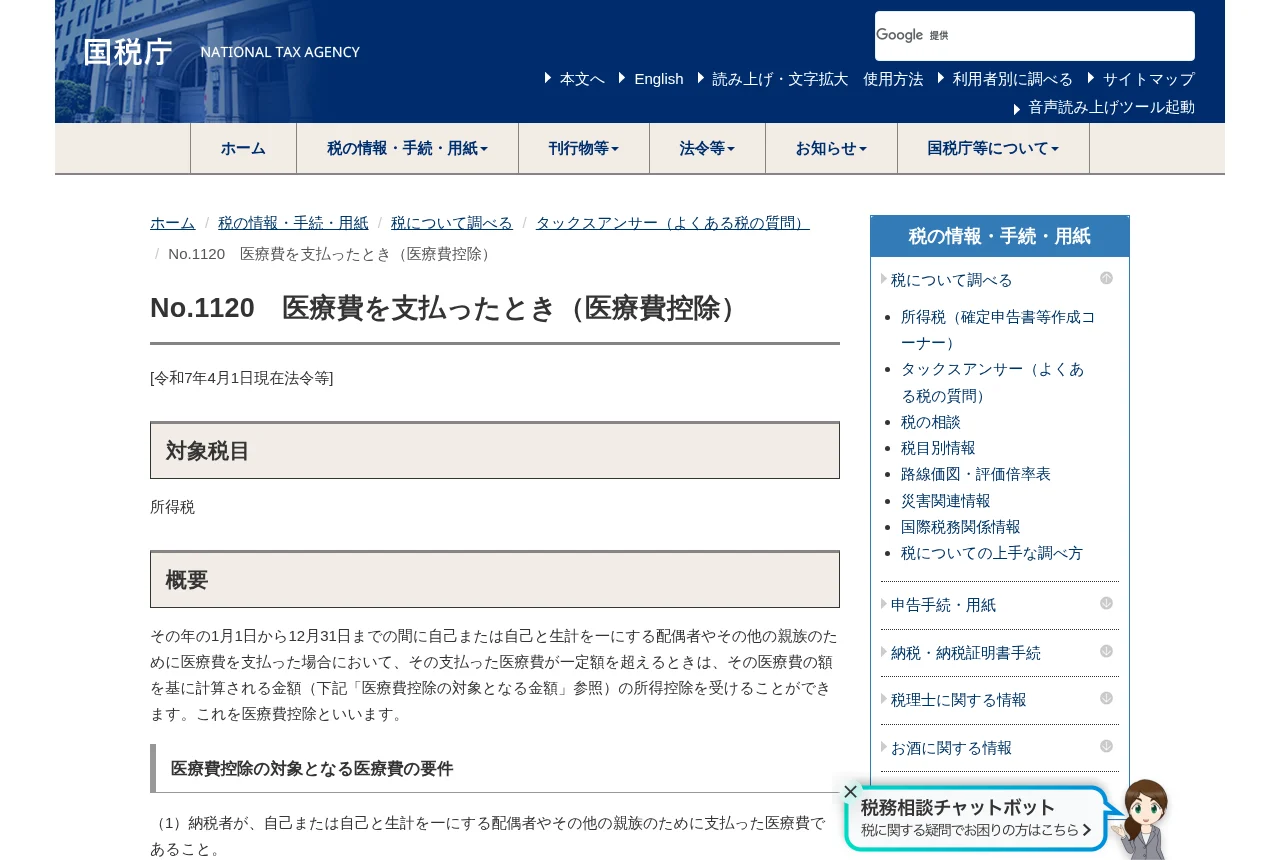Open 税の相談 sidebar link
Screen dimensions: 1280x860
931,422
